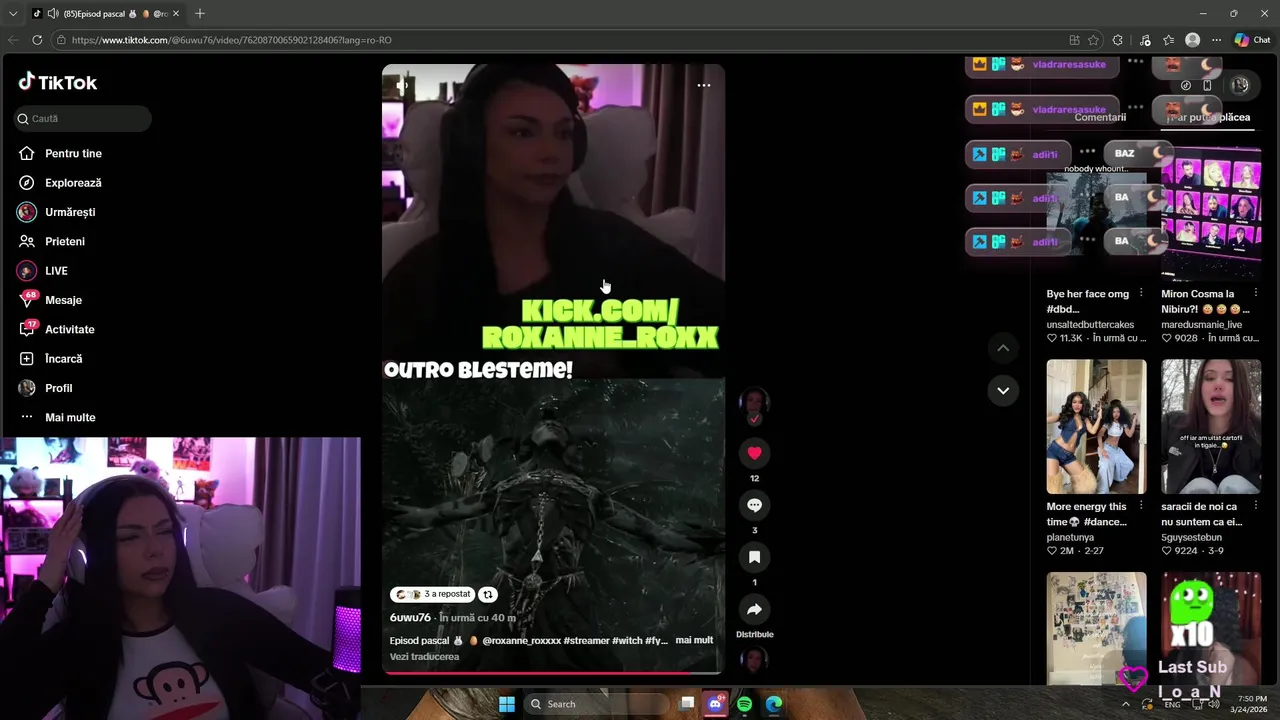Open options for 'Bye her face omg'

point(1141,294)
